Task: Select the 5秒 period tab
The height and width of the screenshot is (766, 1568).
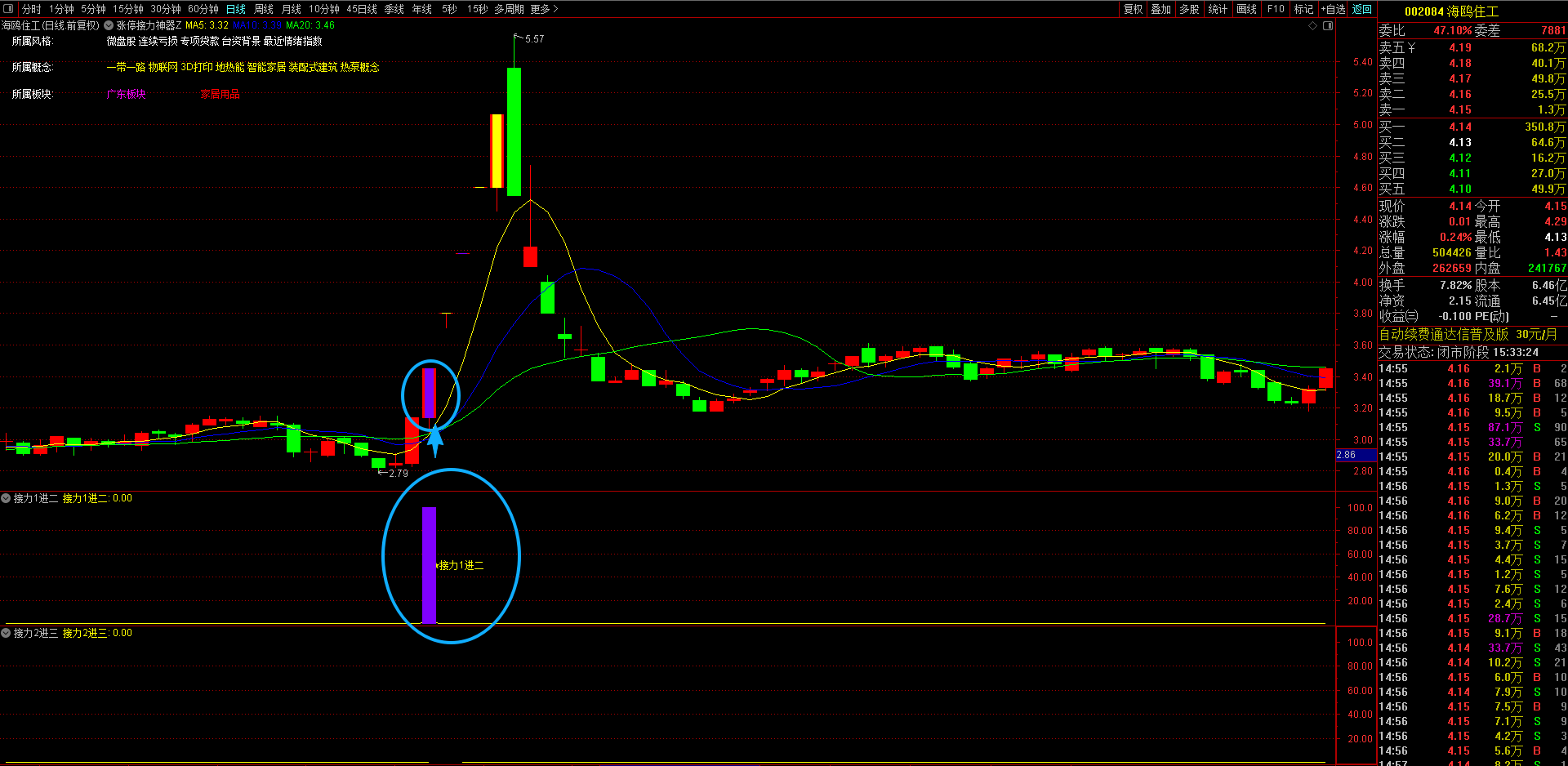Action: [x=449, y=9]
